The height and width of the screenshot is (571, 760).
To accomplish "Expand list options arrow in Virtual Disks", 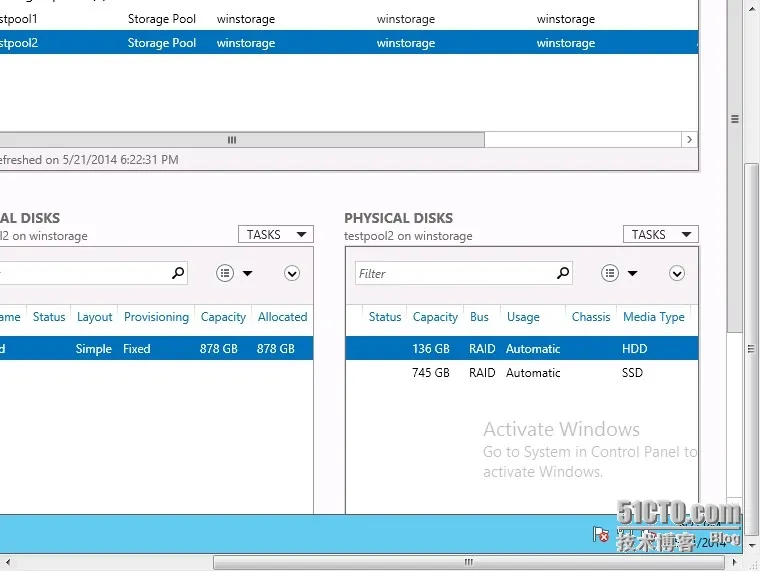I will [x=248, y=273].
